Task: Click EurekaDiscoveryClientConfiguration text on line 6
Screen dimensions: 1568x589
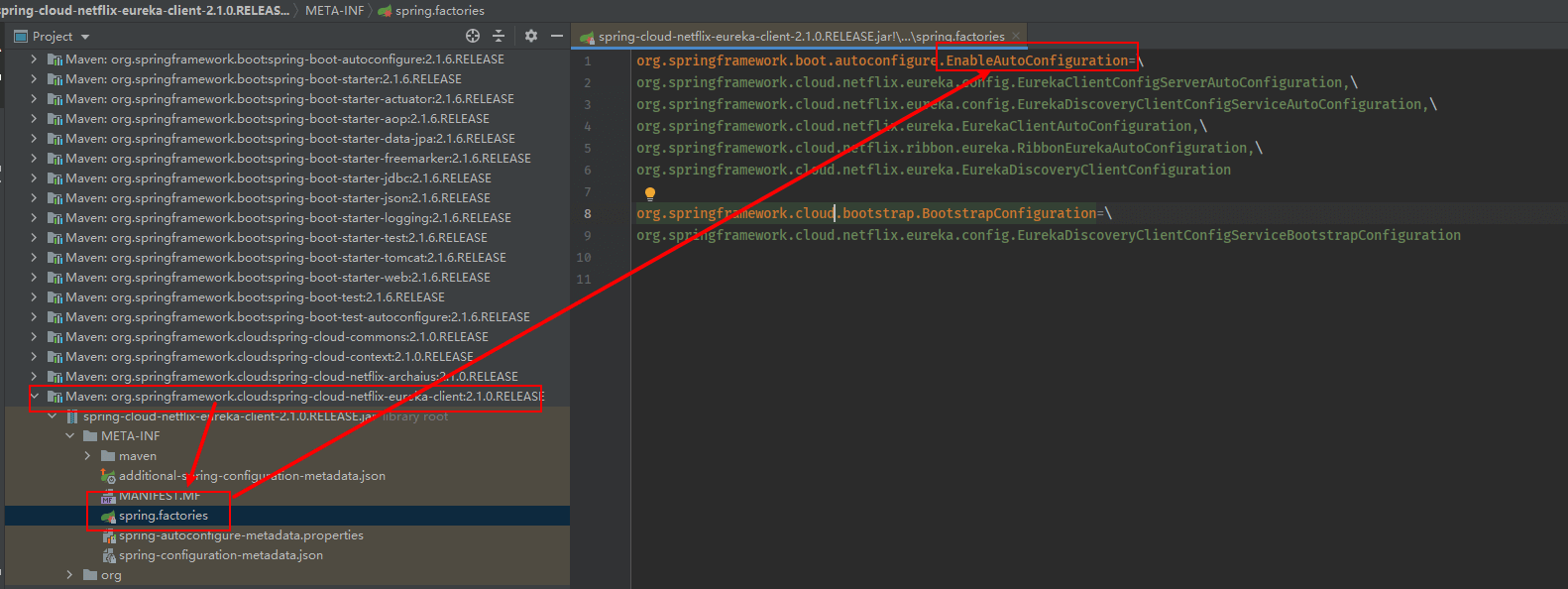Action: [x=1096, y=170]
